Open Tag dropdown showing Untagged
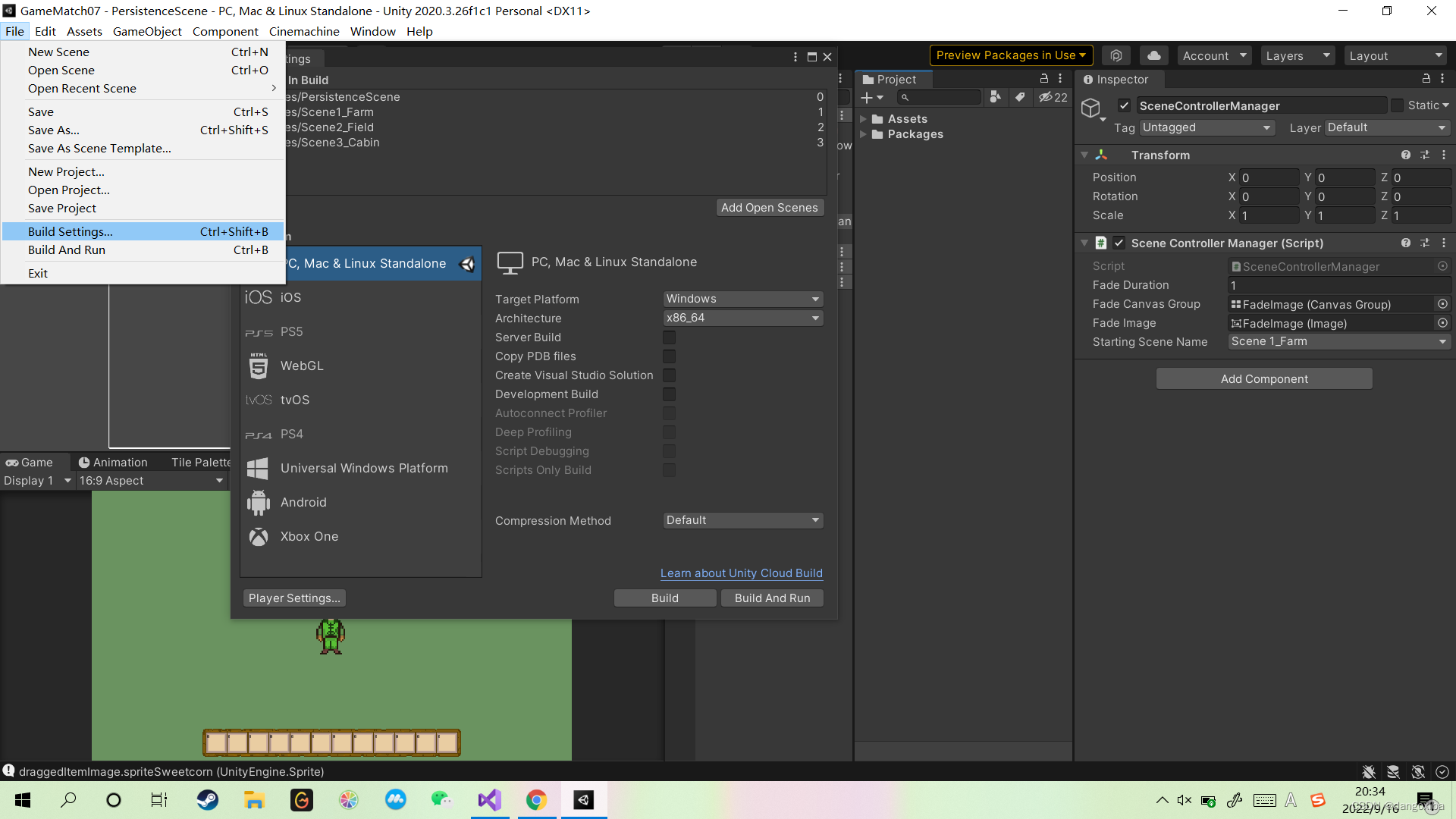Image resolution: width=1456 pixels, height=819 pixels. click(x=1207, y=127)
